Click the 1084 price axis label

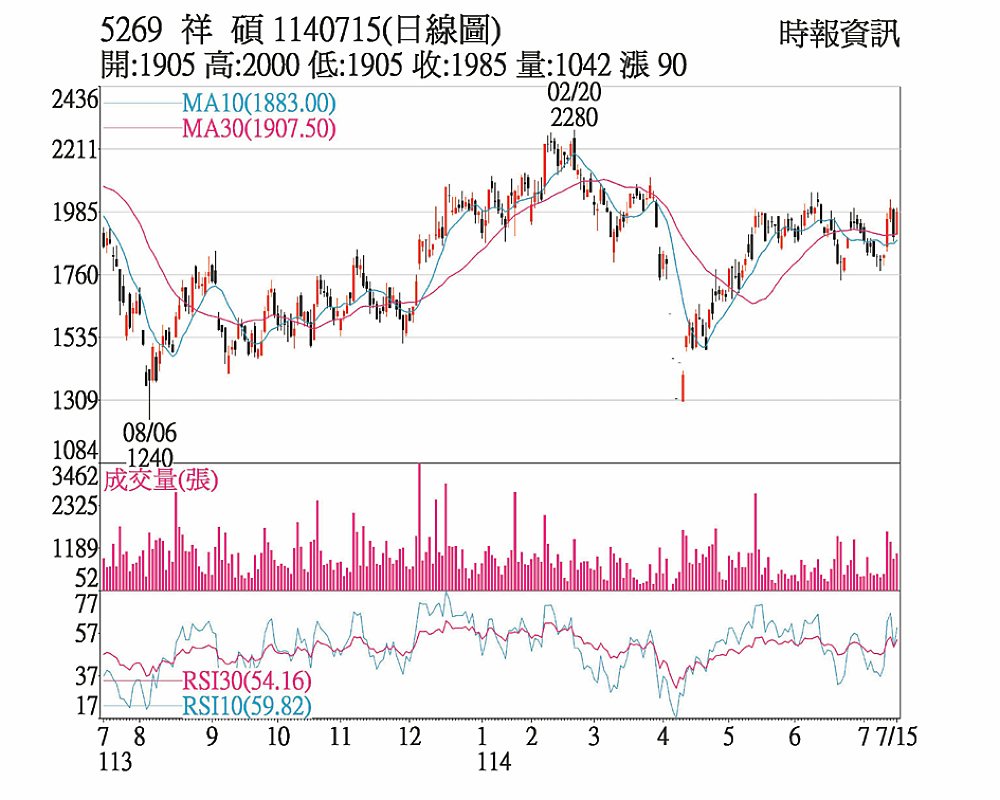pos(75,450)
